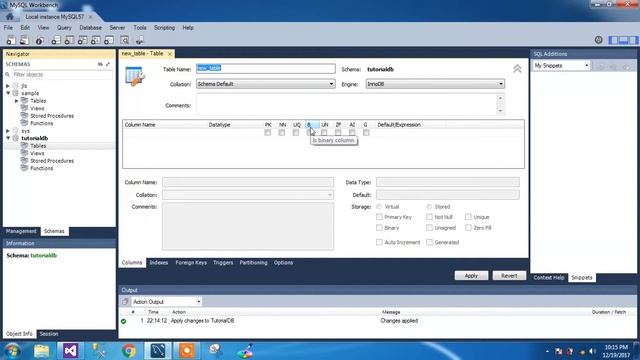Switch to the Context Help tab
The height and width of the screenshot is (360, 640).
[549, 278]
